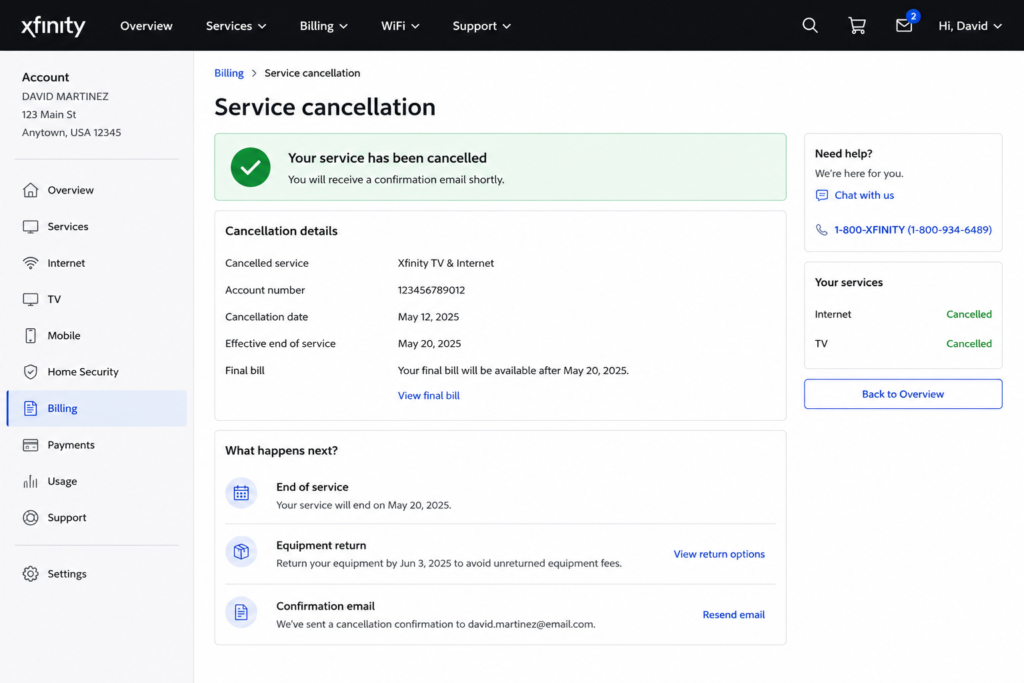Open the View final bill link

tap(428, 396)
